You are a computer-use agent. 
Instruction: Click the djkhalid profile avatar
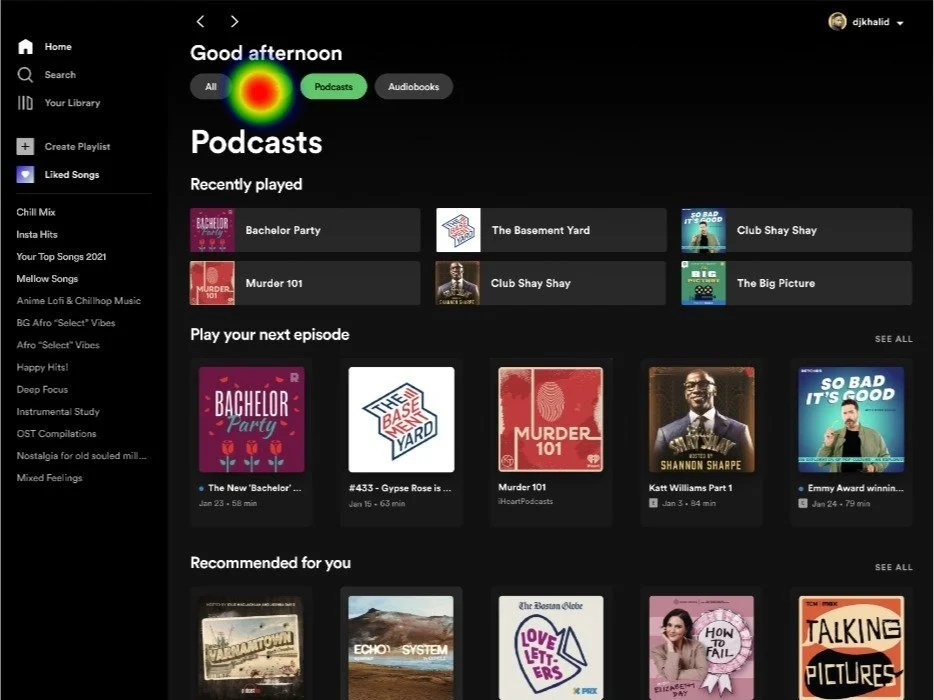pyautogui.click(x=838, y=22)
